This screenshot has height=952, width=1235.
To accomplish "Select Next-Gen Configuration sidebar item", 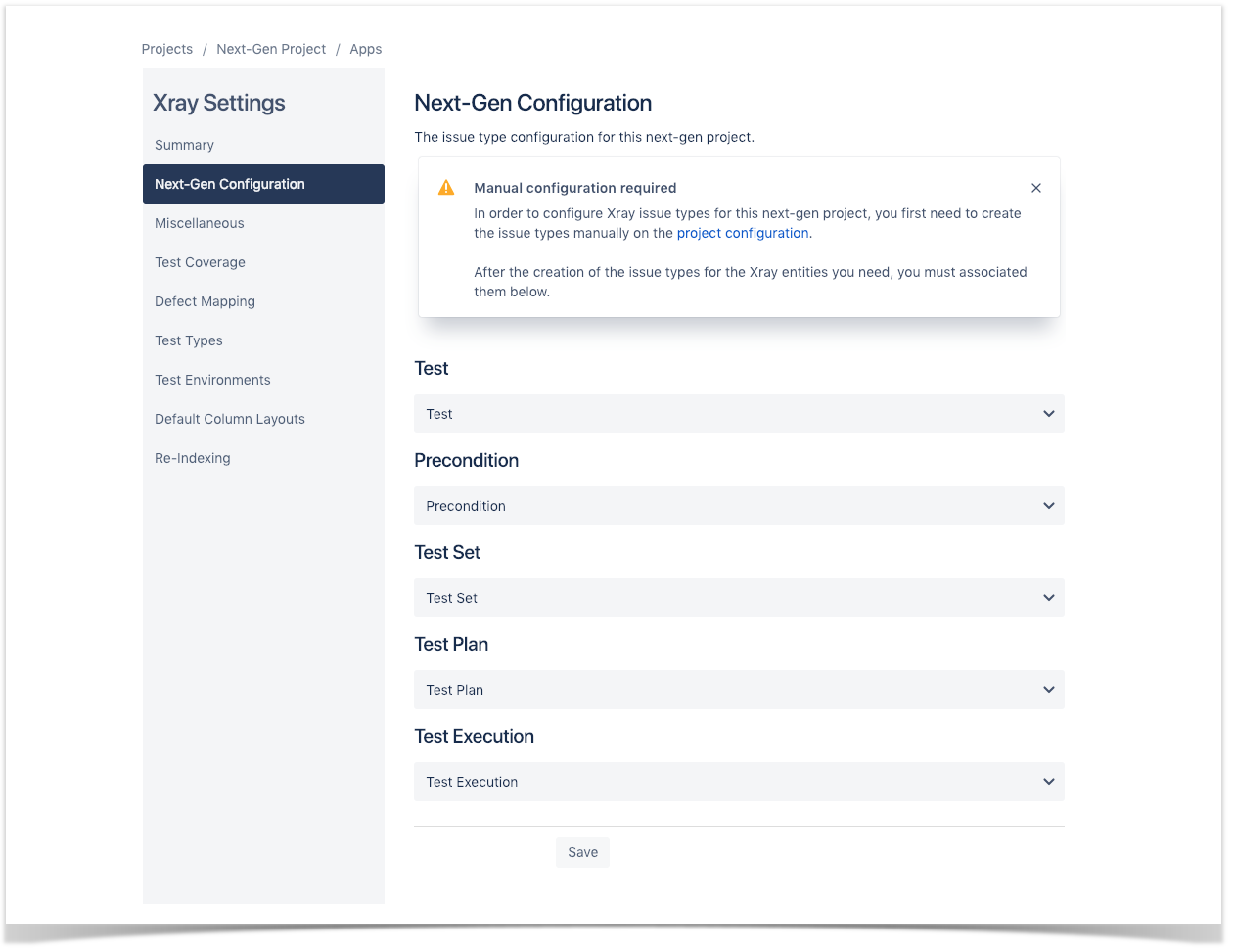I will 263,184.
